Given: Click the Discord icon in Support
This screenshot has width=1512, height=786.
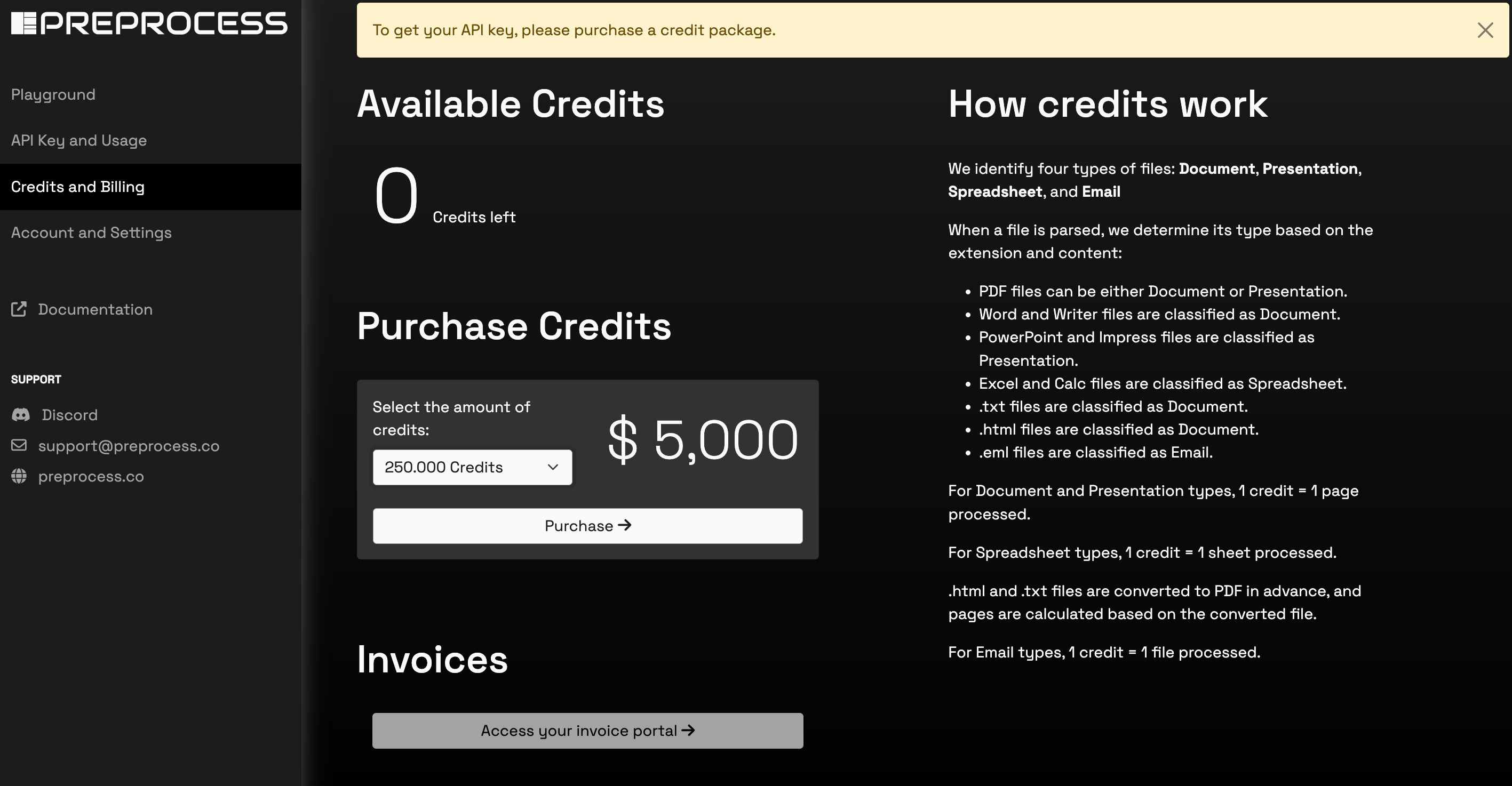Looking at the screenshot, I should coord(21,415).
